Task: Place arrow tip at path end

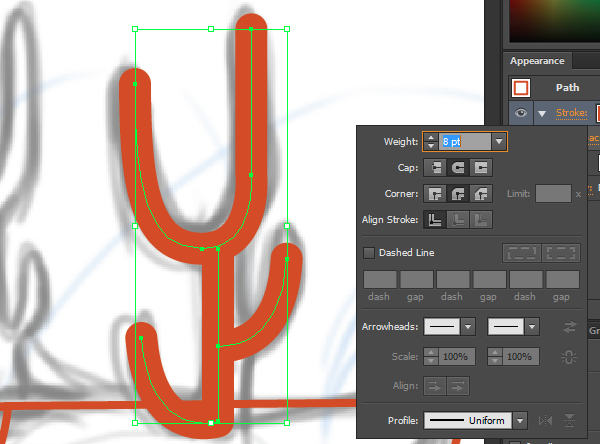Action: pos(458,387)
